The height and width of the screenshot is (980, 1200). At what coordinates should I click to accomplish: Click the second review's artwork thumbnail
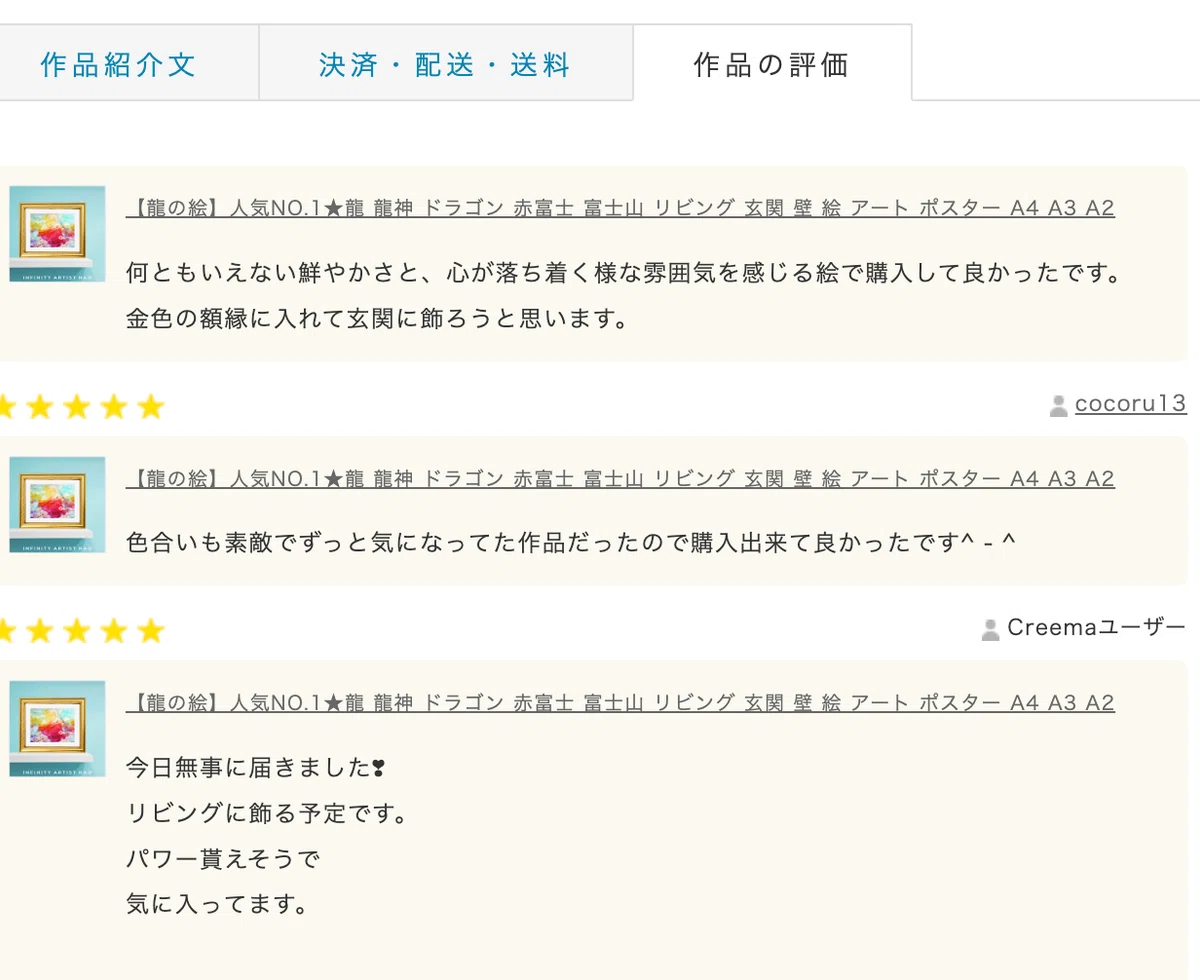[57, 505]
